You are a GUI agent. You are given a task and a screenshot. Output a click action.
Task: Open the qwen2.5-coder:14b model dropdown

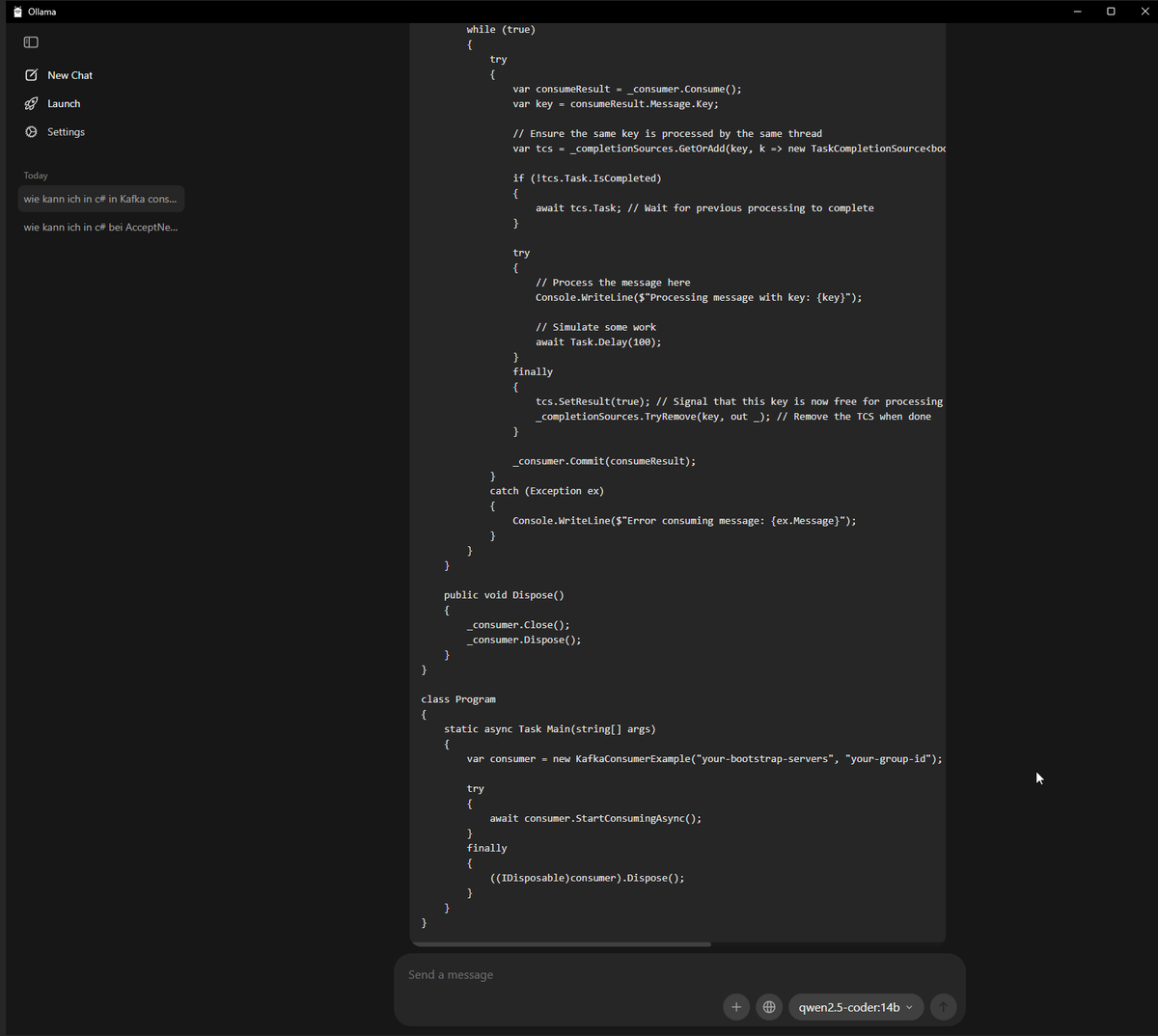coord(856,1007)
